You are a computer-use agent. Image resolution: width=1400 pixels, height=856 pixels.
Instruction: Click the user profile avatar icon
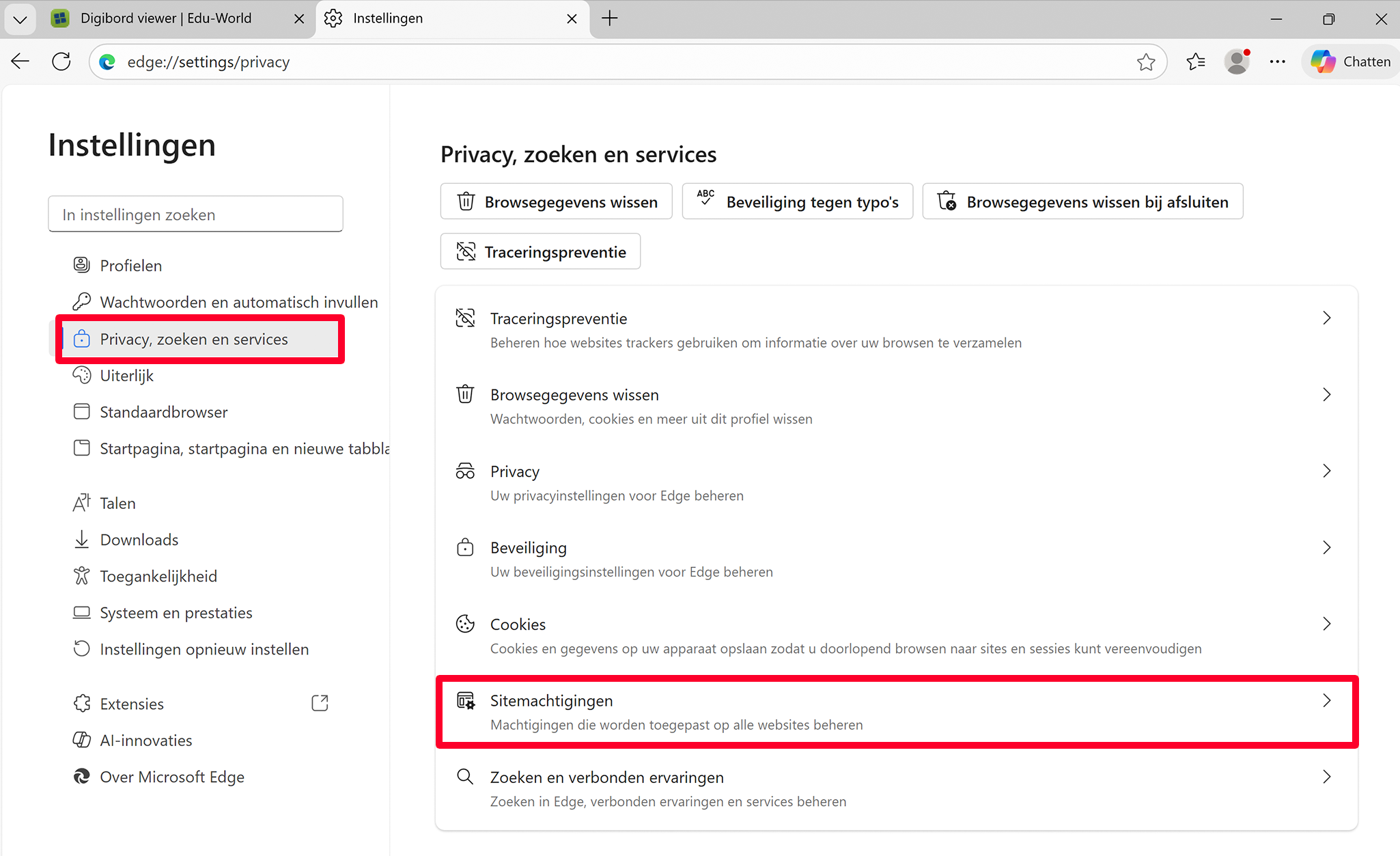coord(1237,62)
